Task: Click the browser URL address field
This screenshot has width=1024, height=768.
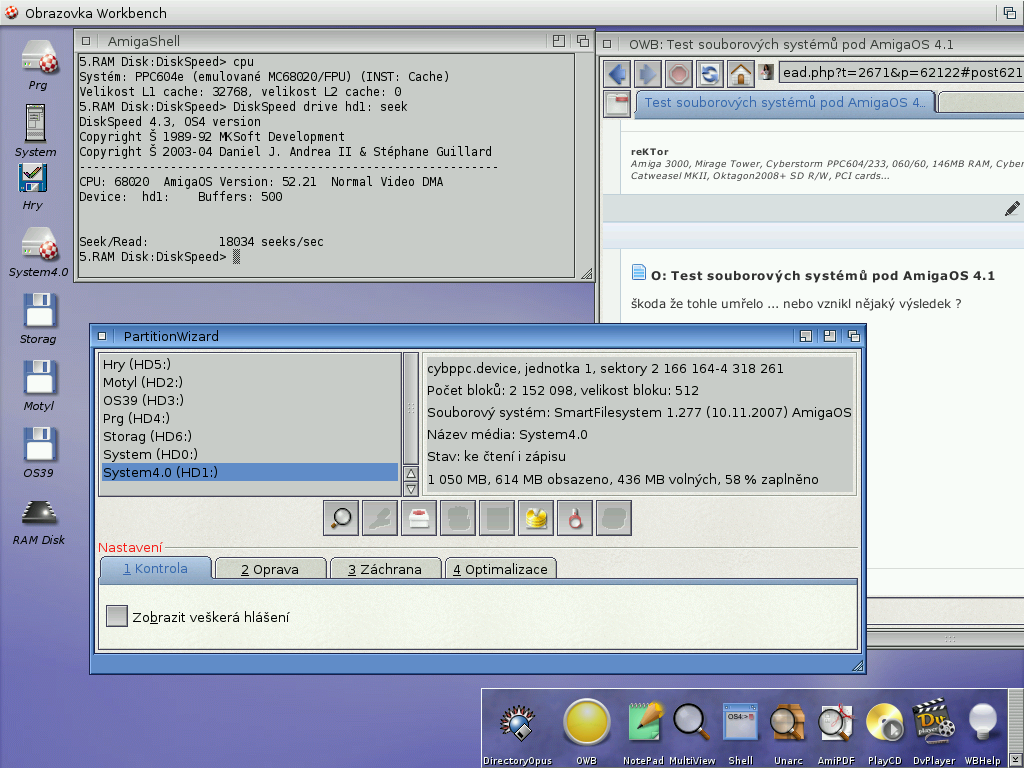Action: click(900, 73)
